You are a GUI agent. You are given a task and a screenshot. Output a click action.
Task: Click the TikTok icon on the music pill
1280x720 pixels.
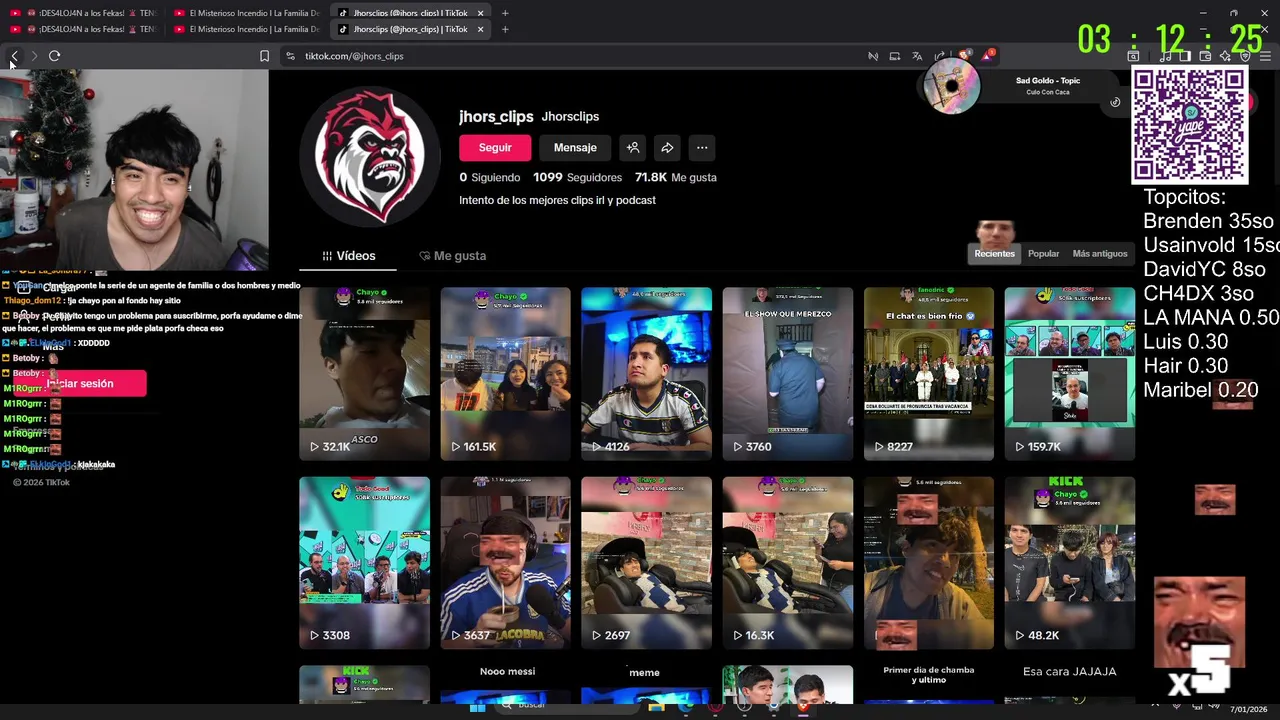click(1115, 102)
